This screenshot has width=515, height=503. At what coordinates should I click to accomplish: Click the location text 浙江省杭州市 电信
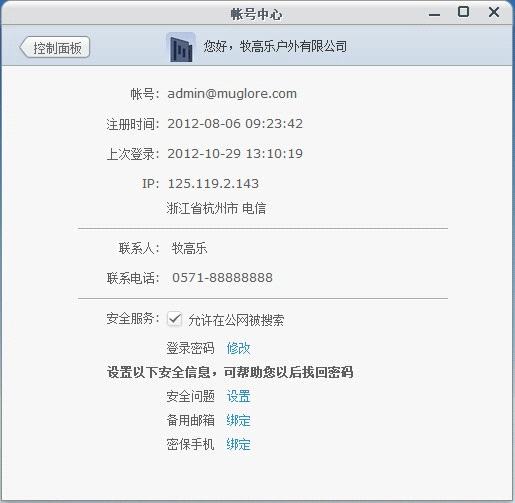[216, 208]
